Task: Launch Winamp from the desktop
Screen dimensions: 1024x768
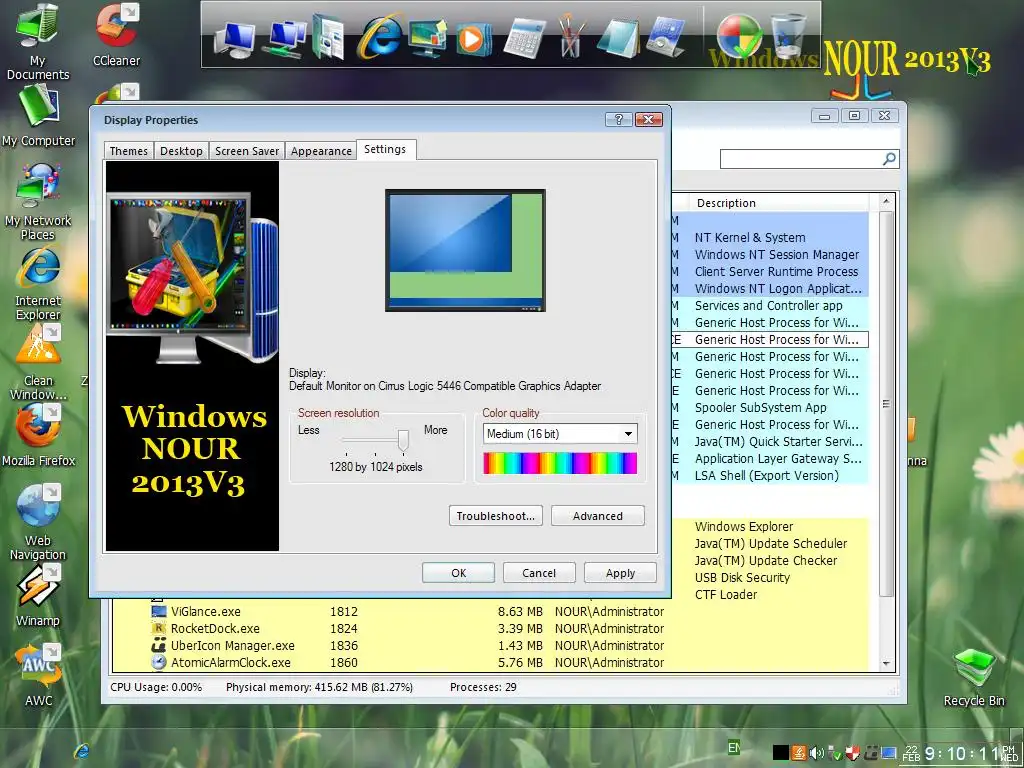Action: click(38, 596)
